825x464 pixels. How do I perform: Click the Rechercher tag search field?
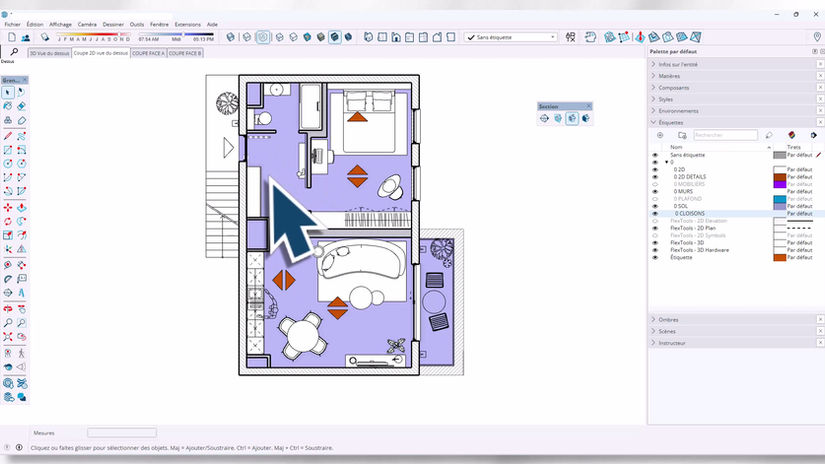pos(725,135)
